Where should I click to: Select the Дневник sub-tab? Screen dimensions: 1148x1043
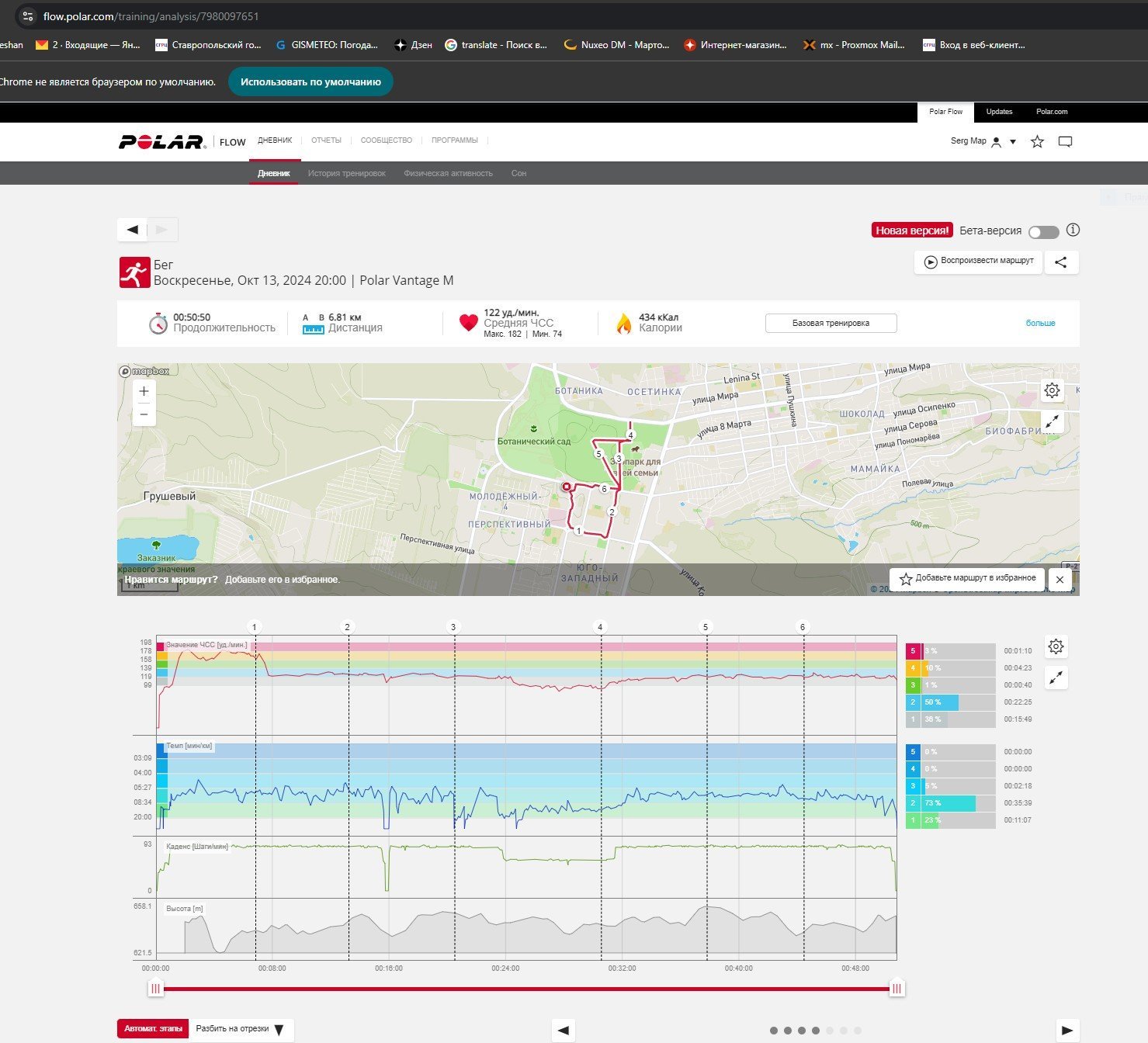(274, 173)
